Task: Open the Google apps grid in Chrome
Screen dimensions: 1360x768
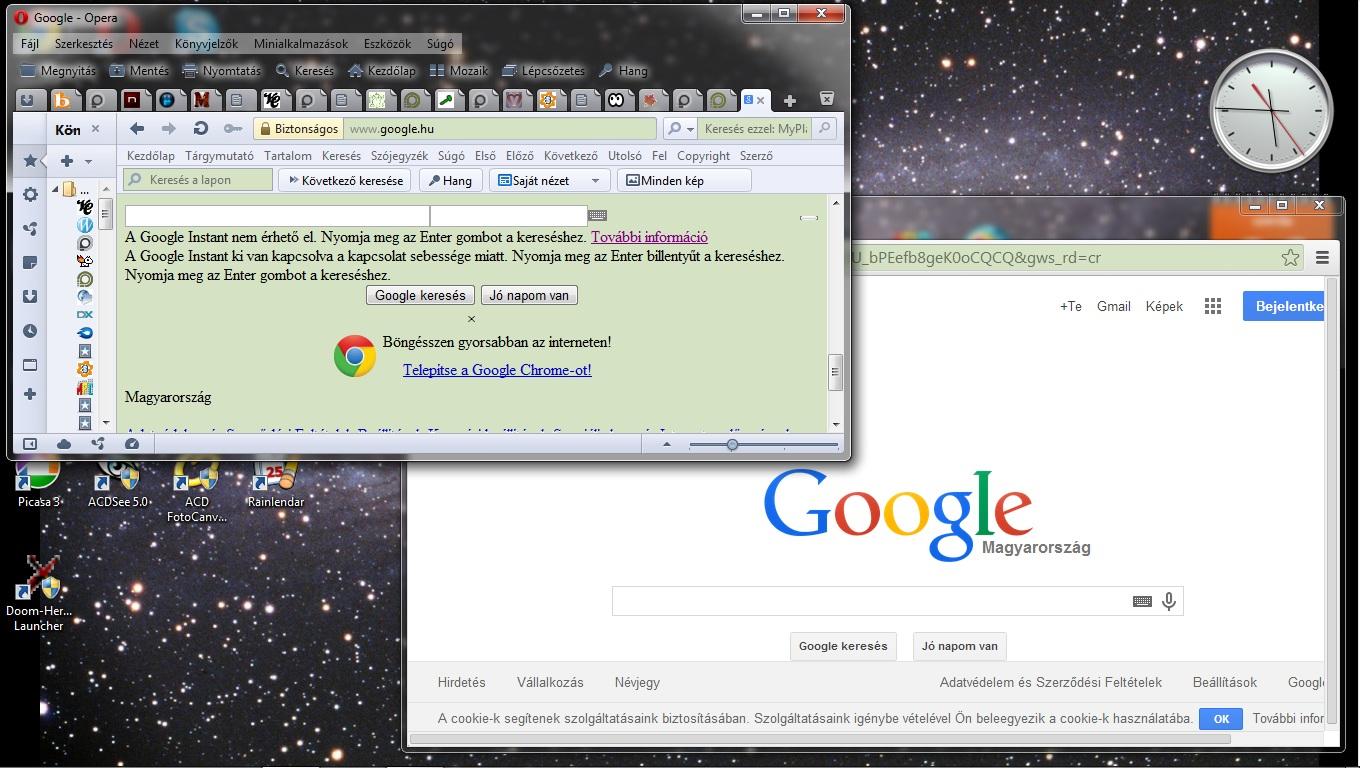Action: [1213, 306]
